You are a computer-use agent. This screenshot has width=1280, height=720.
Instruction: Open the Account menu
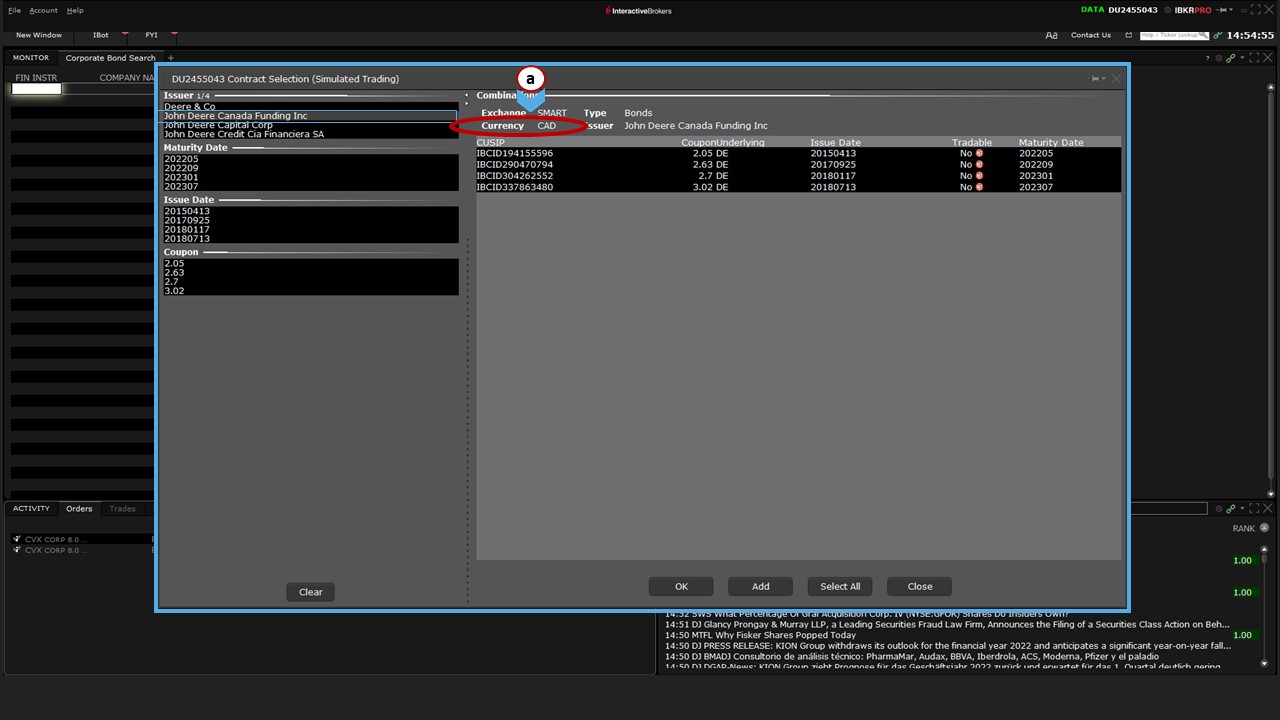[43, 10]
